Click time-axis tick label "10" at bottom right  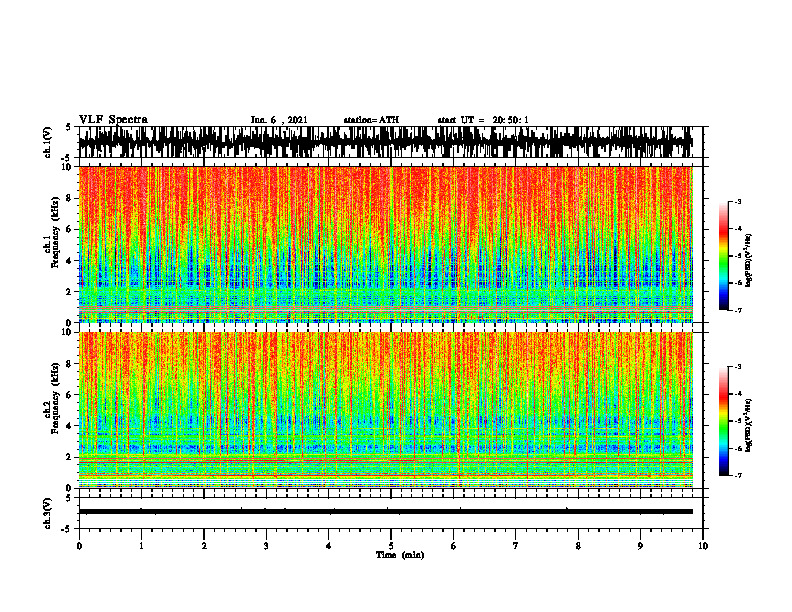pyautogui.click(x=703, y=546)
